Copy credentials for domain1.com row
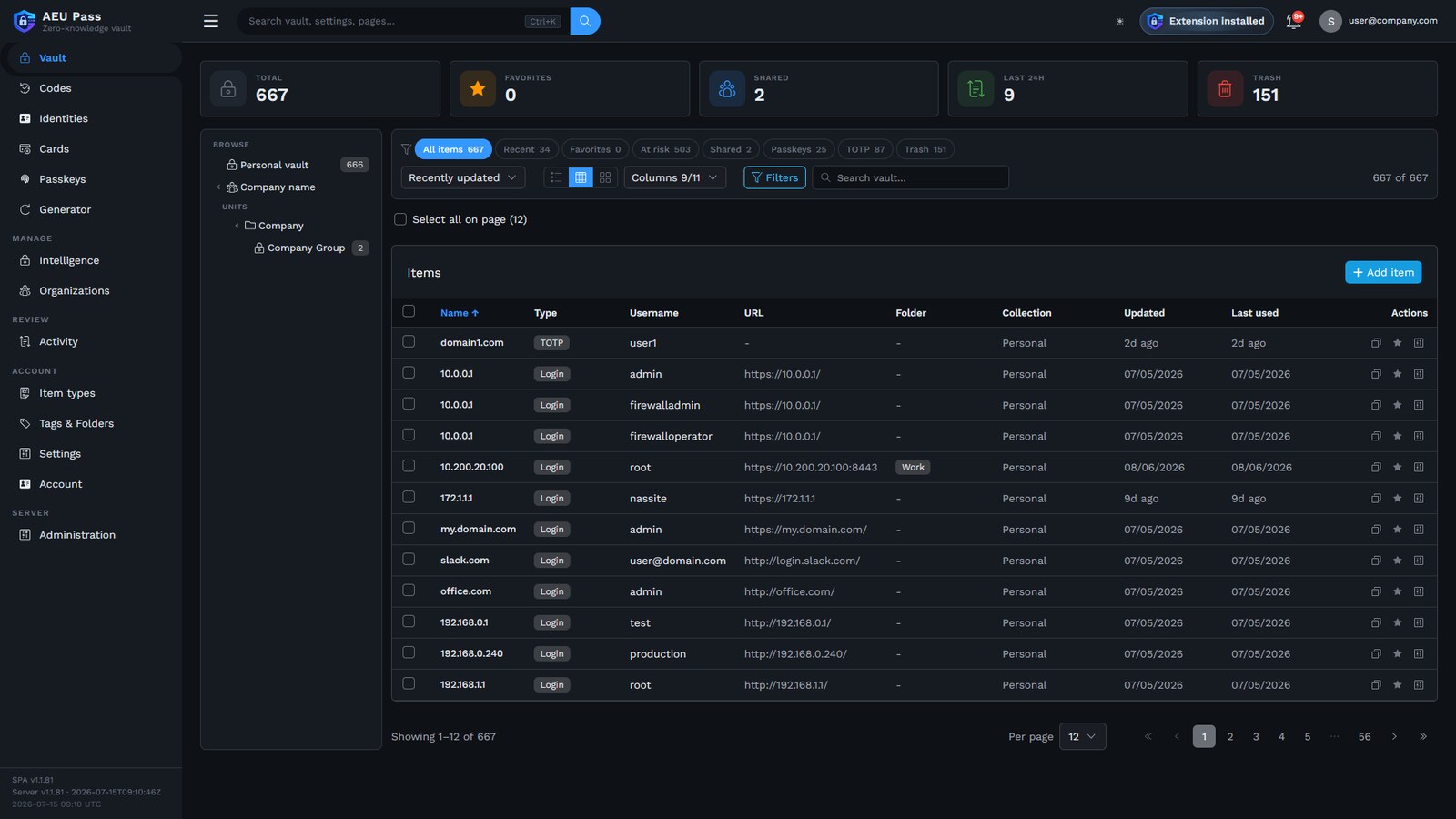The width and height of the screenshot is (1456, 819). pyautogui.click(x=1376, y=343)
